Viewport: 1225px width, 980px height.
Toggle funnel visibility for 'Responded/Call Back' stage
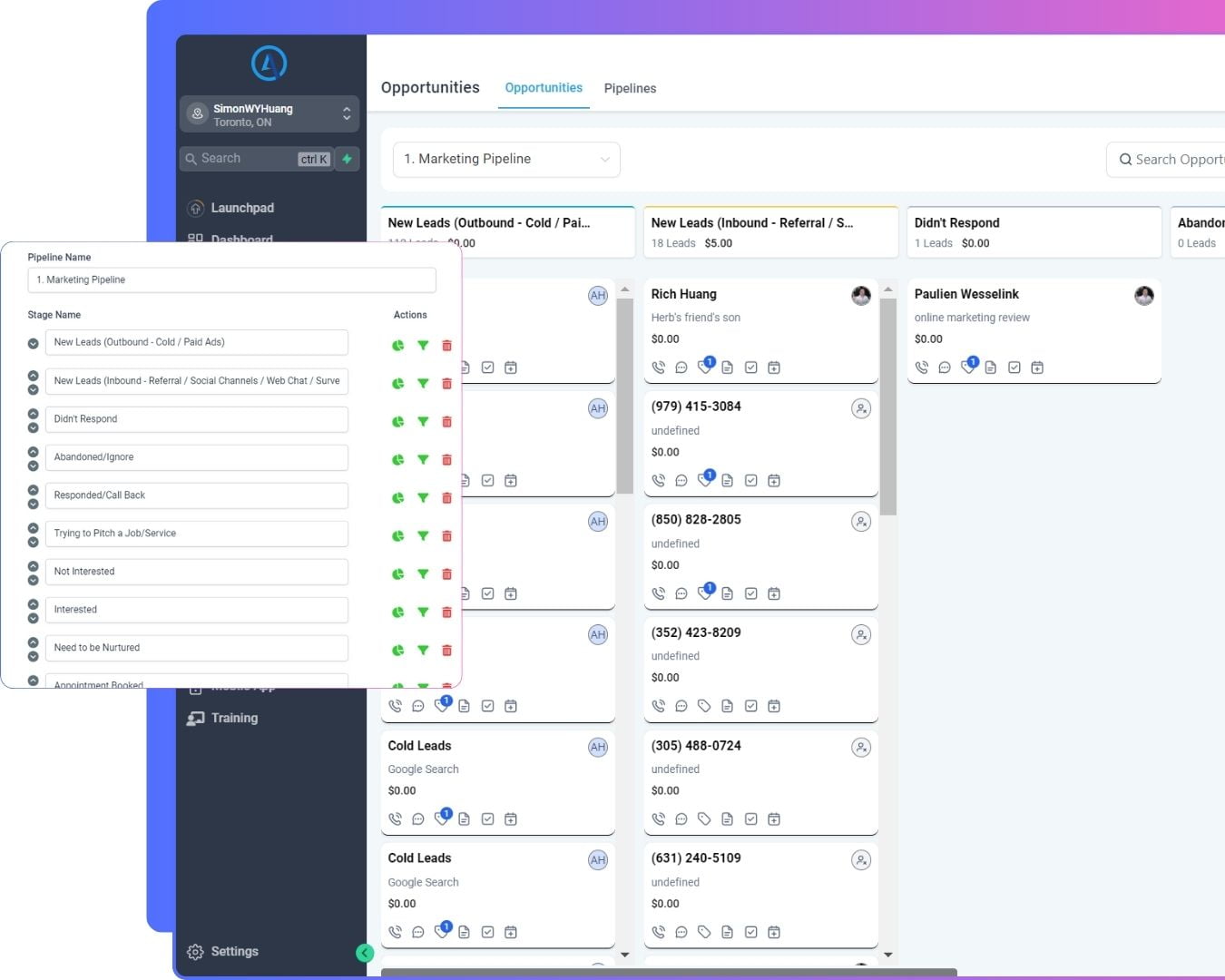[x=423, y=498]
